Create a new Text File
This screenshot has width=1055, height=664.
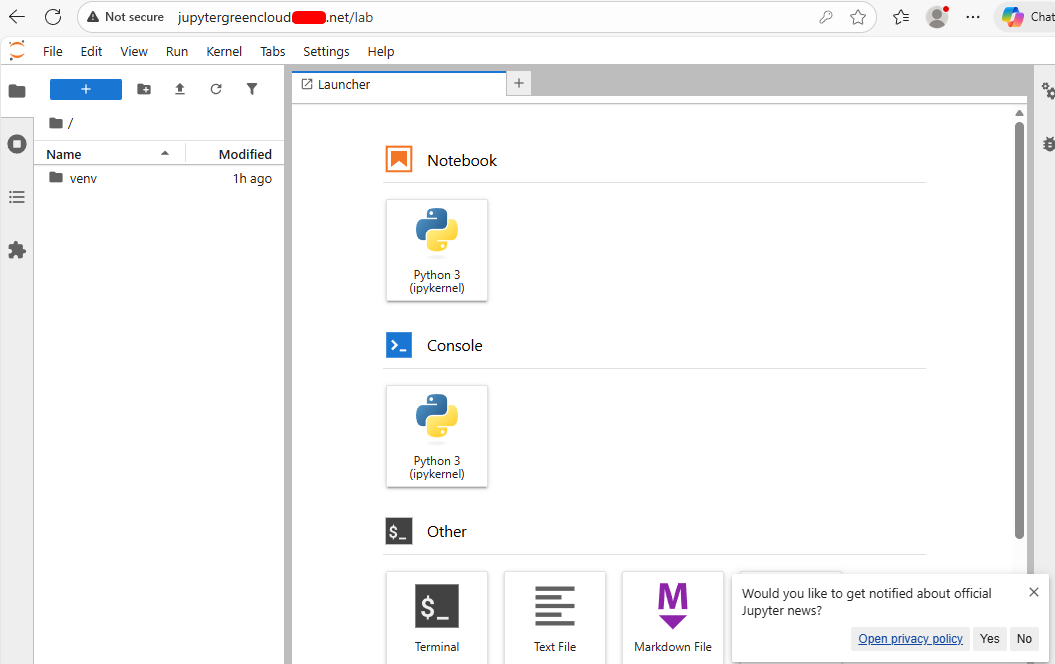[555, 617]
